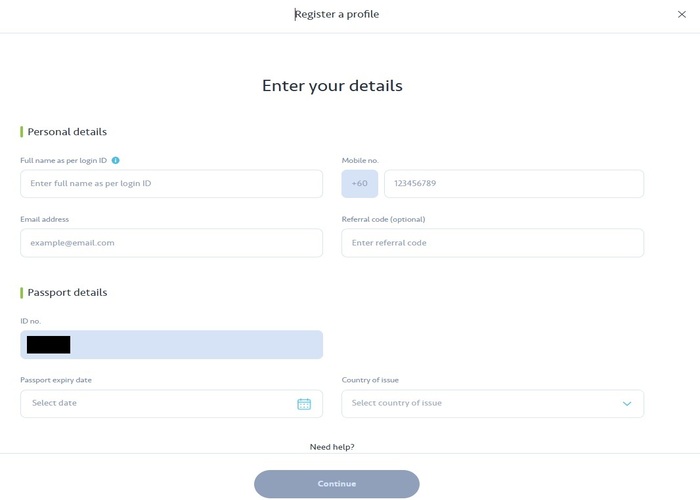This screenshot has width=700, height=500.
Task: Open the calendar icon in expiry date field
Action: tap(304, 404)
